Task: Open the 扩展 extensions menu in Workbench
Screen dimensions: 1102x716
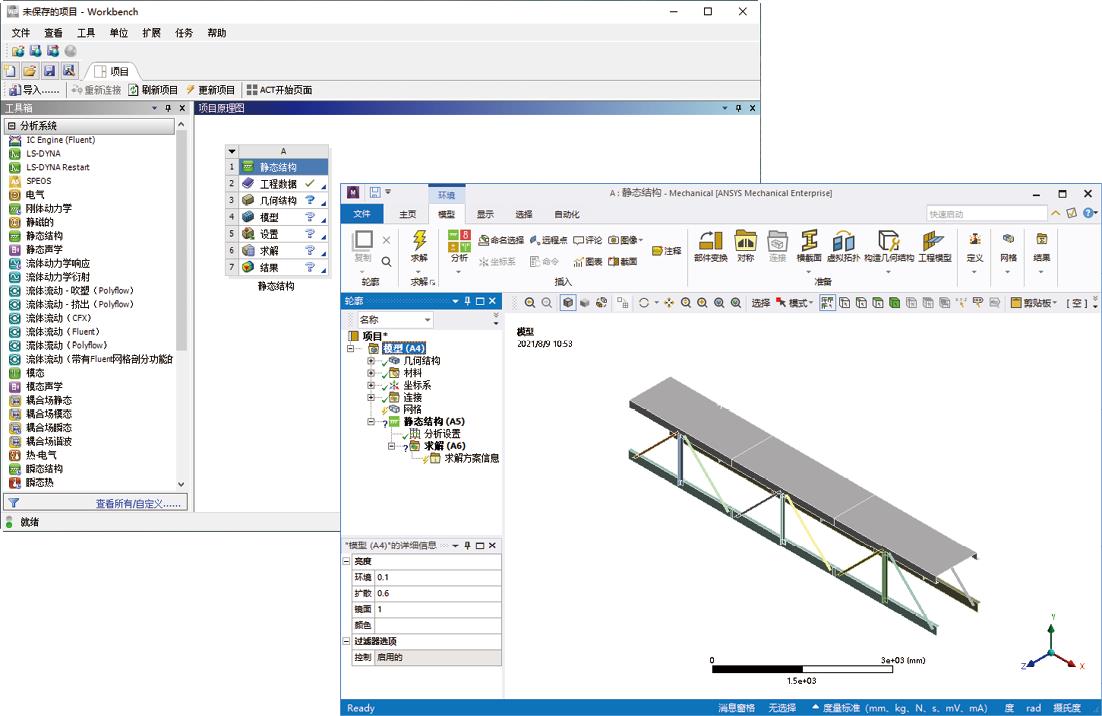Action: point(151,32)
